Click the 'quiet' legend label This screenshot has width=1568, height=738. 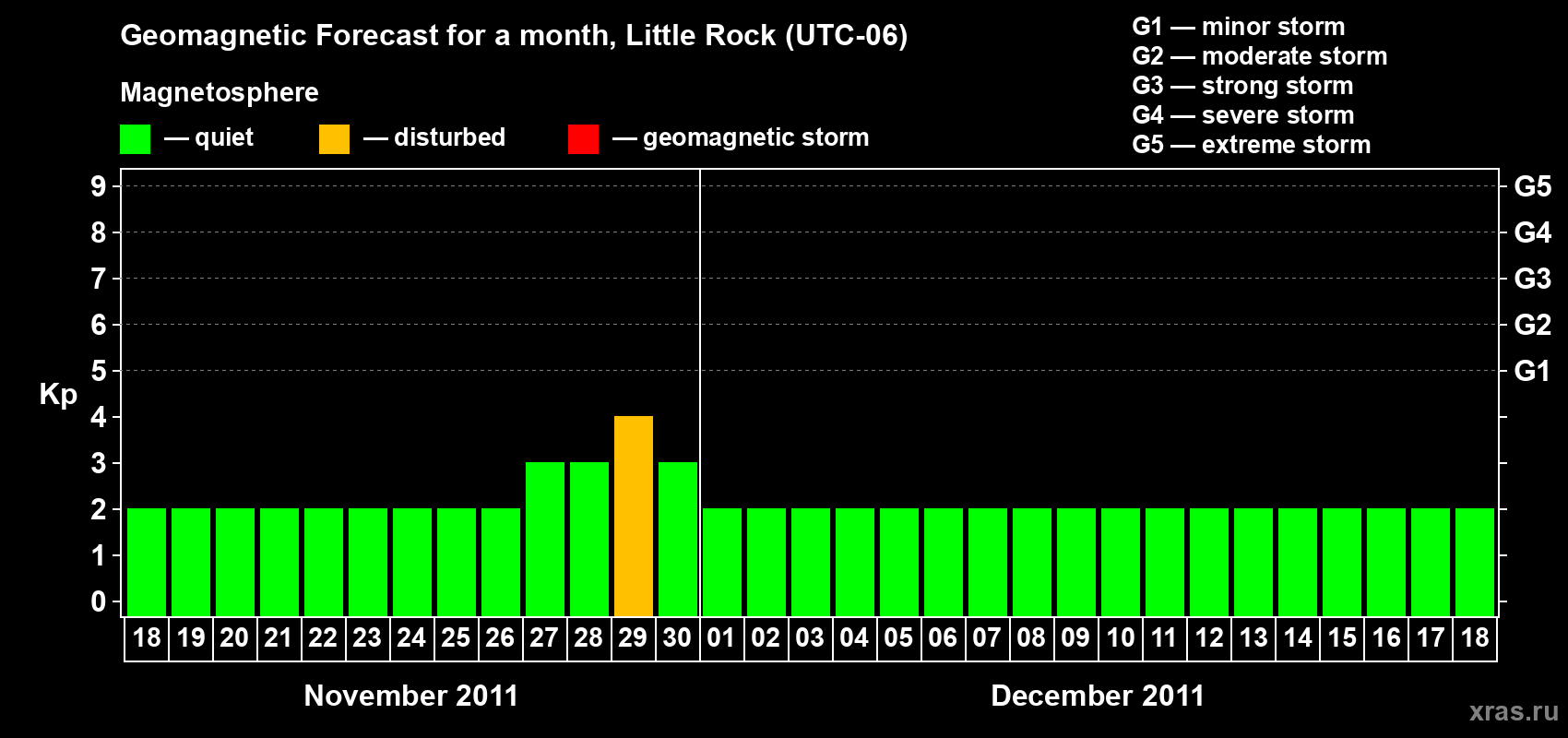pos(224,137)
